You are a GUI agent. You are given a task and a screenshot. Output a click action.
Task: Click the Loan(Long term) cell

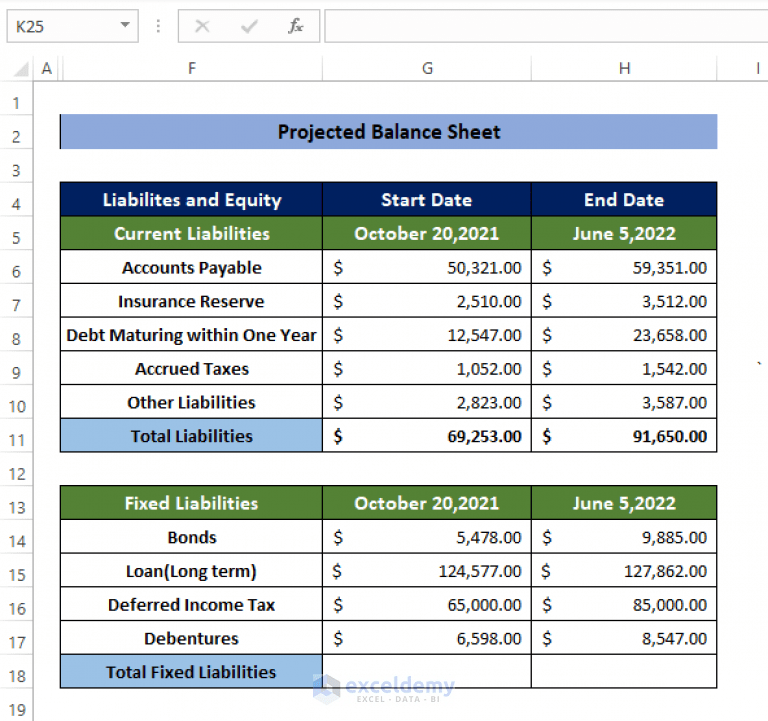(x=192, y=571)
